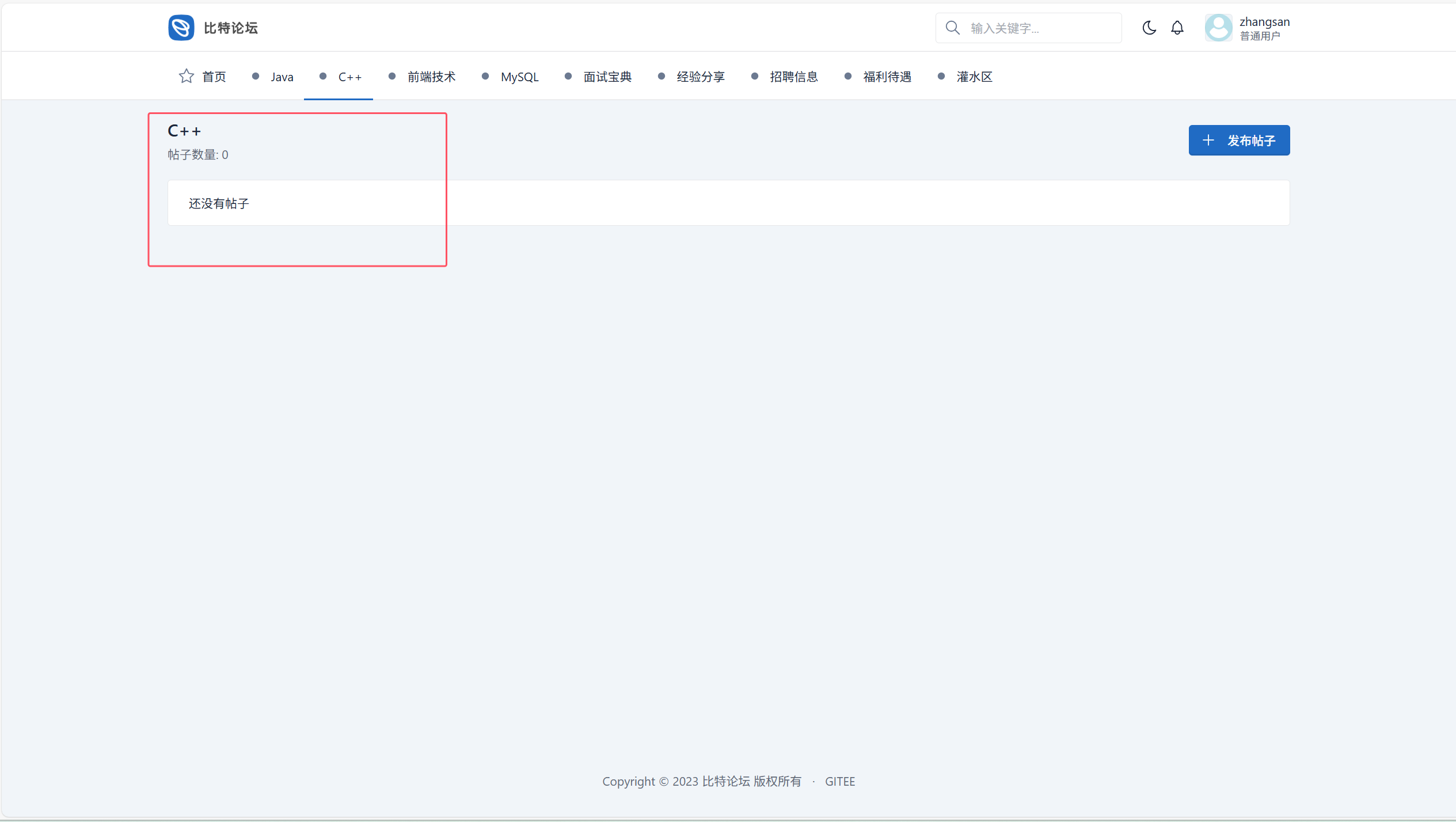Open the notifications bell

1177,28
